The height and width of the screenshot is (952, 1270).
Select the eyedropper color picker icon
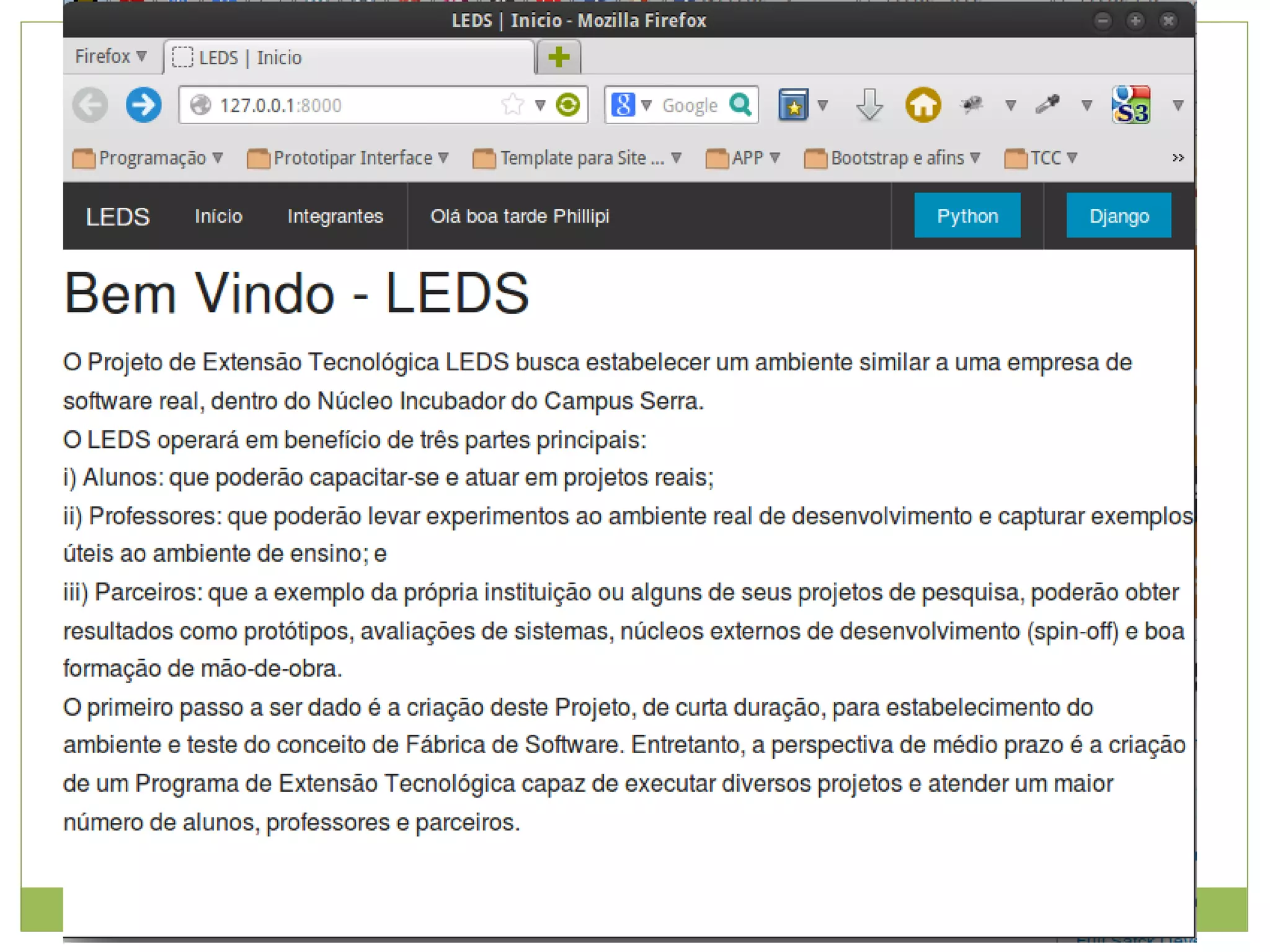(1047, 105)
